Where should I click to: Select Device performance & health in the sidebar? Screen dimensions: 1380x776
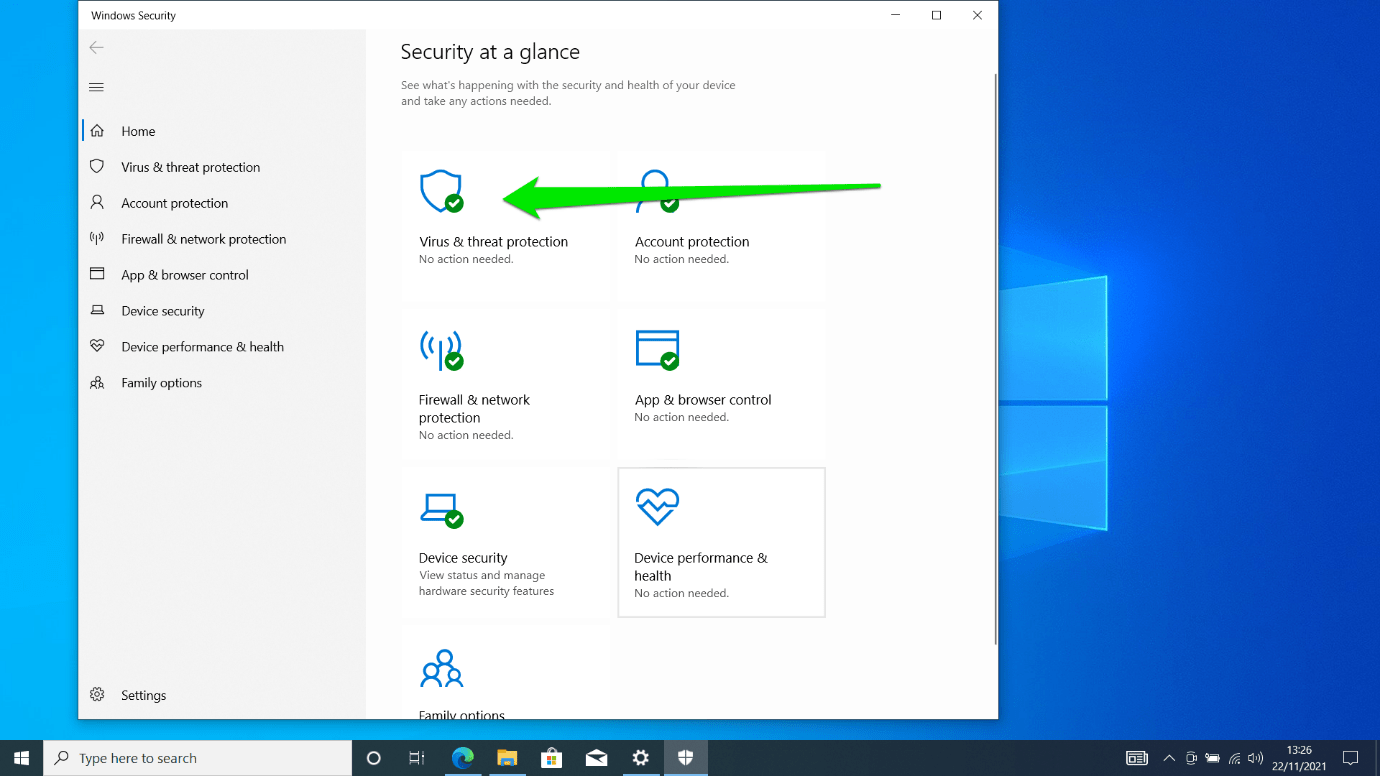200,346
